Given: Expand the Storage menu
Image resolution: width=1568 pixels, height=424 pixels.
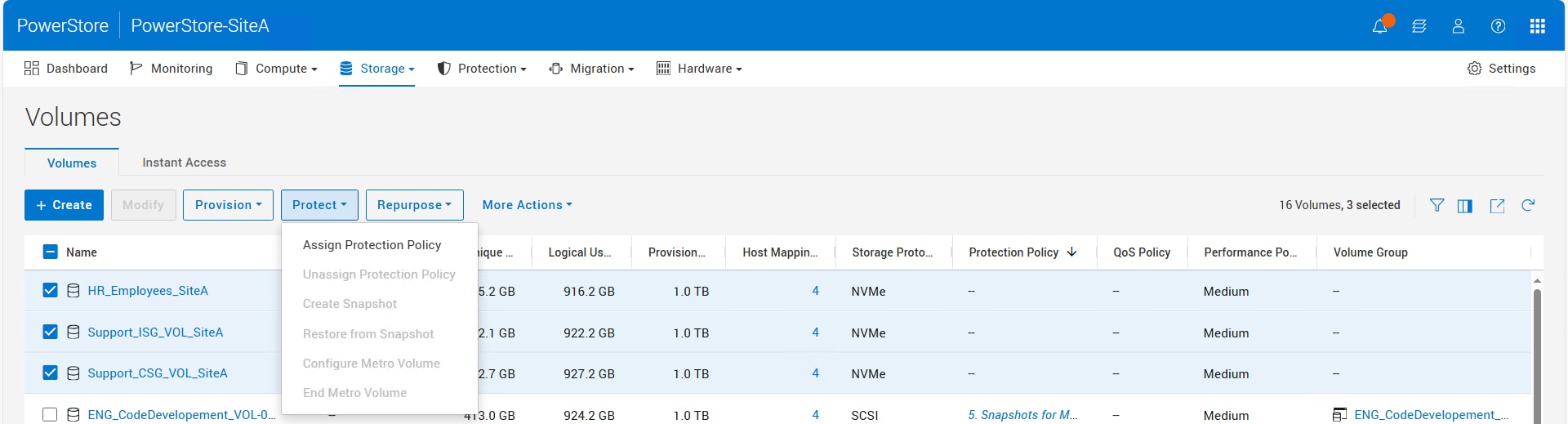Looking at the screenshot, I should point(376,69).
